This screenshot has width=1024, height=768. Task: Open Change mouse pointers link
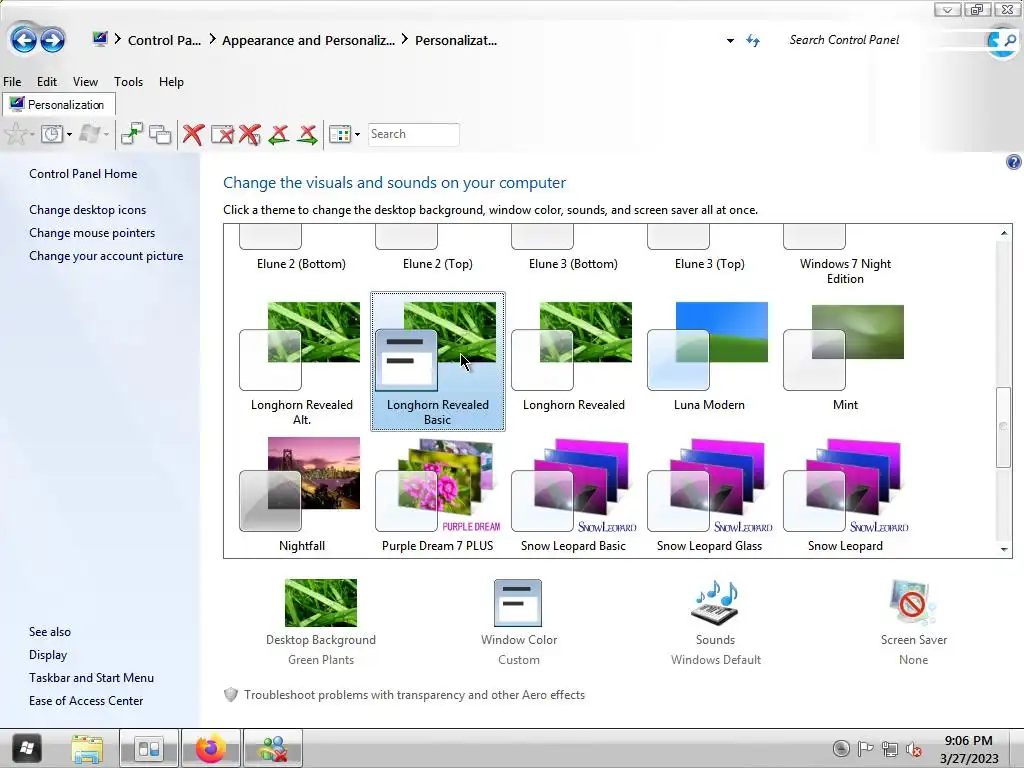click(x=92, y=232)
